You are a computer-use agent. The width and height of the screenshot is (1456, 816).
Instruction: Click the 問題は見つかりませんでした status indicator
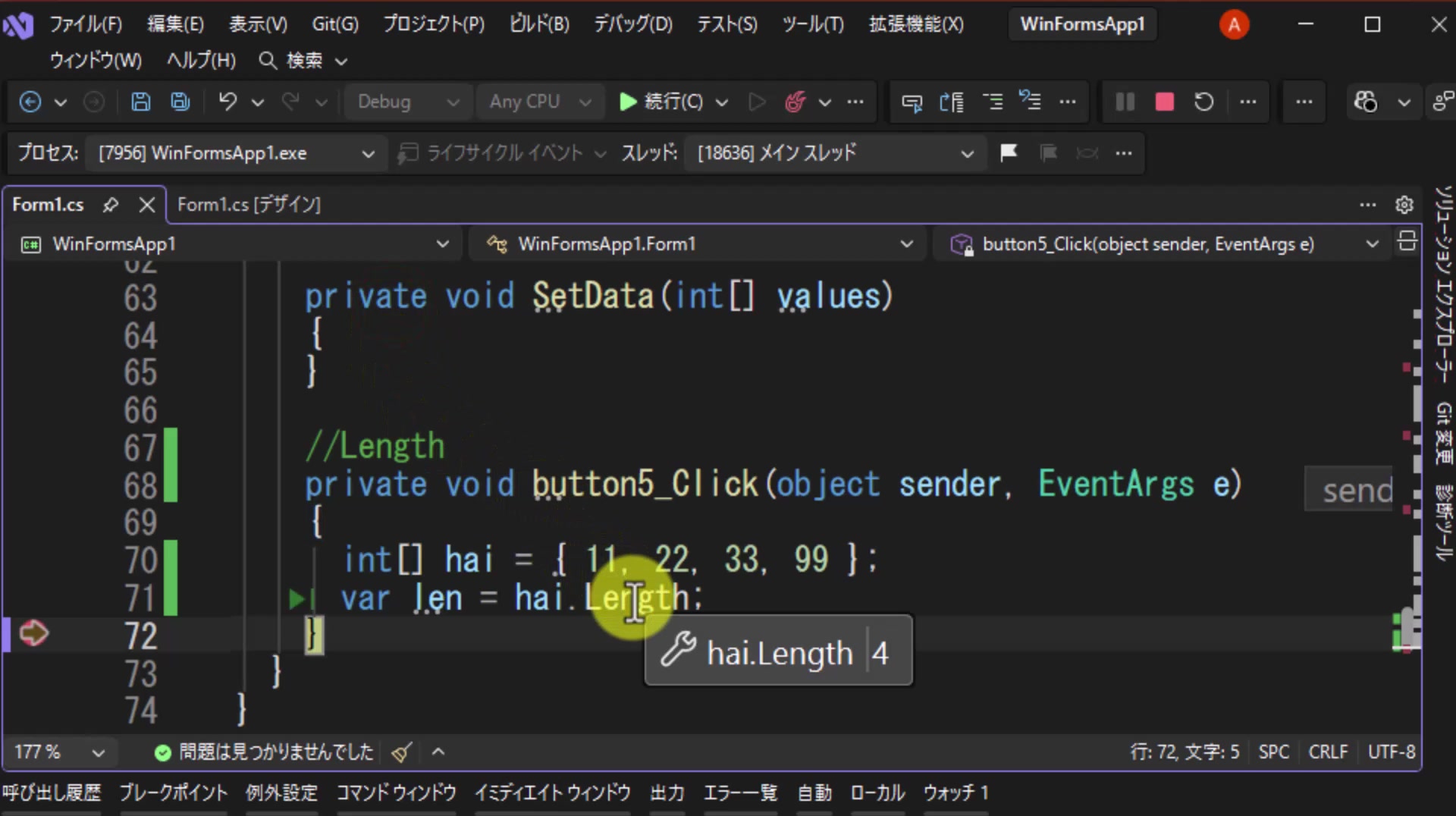[x=264, y=752]
